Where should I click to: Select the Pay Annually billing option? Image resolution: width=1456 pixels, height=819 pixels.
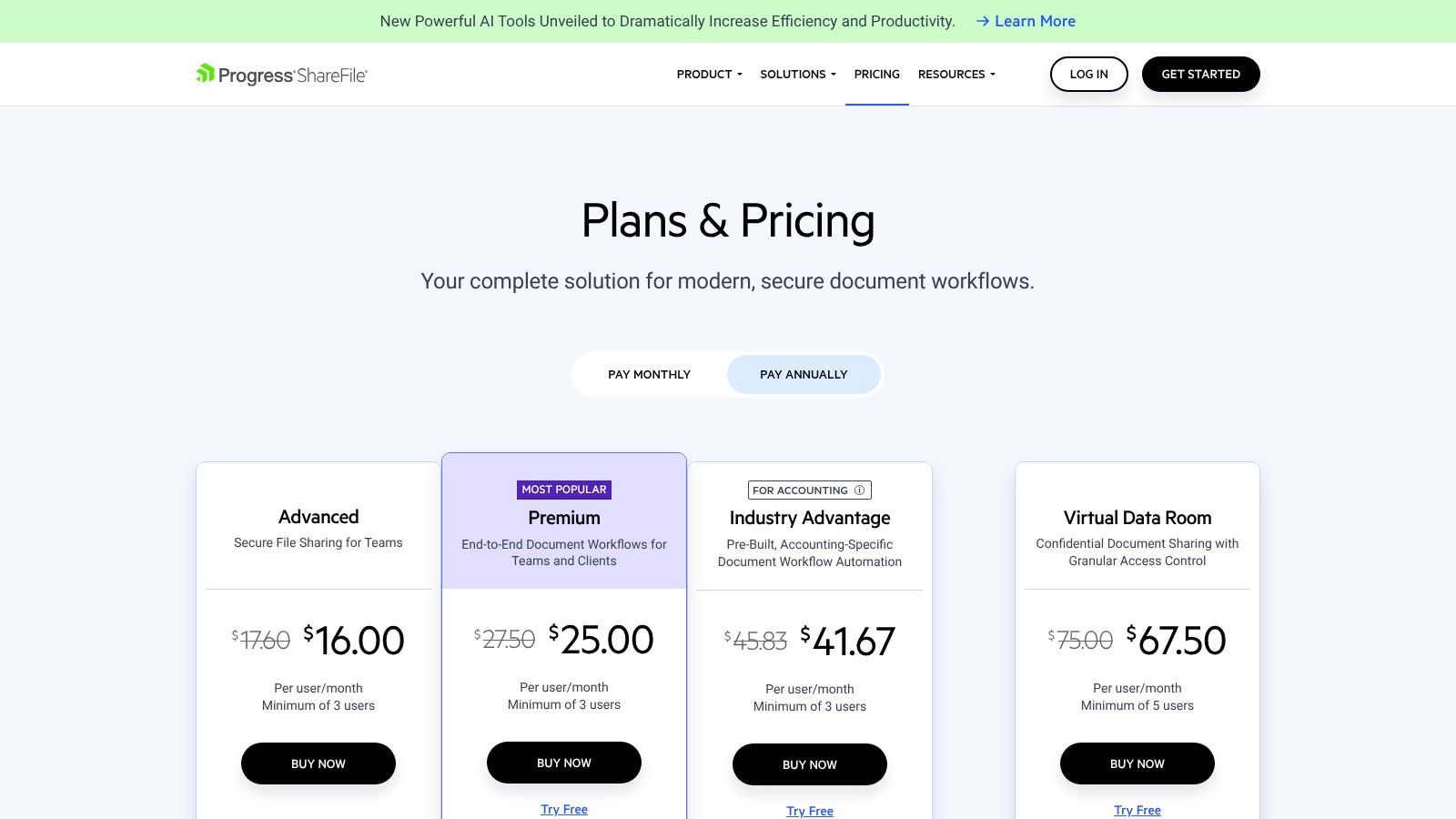click(804, 374)
